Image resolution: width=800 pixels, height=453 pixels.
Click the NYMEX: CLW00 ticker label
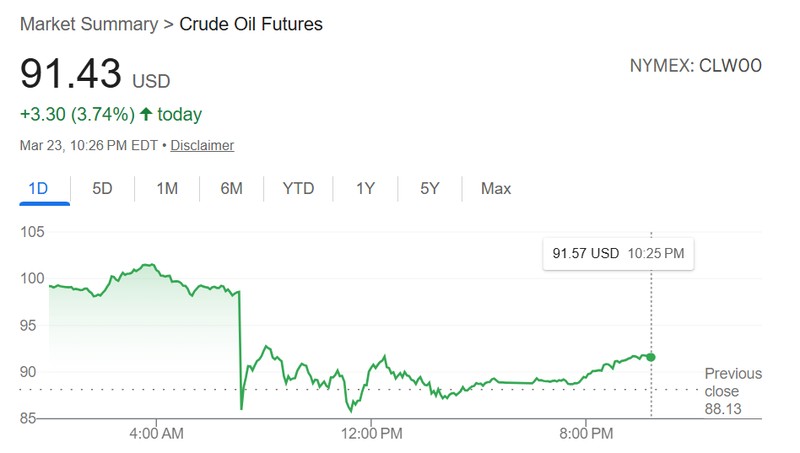tap(696, 66)
